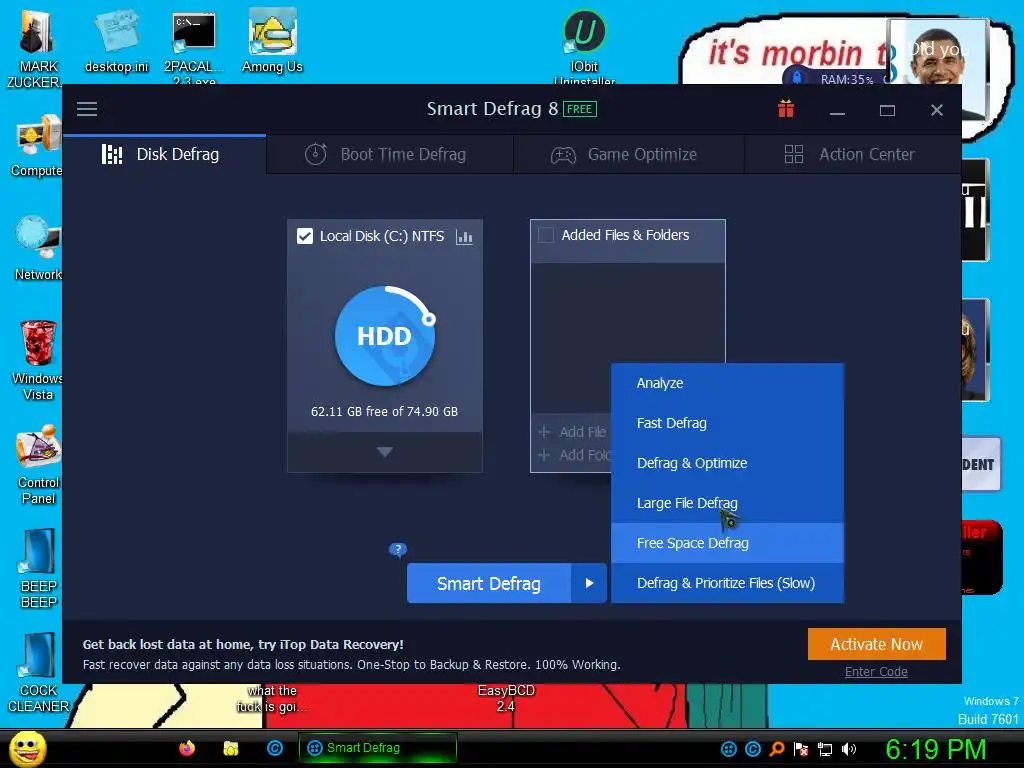Launch IObit Uninstaller desktop icon

(584, 47)
